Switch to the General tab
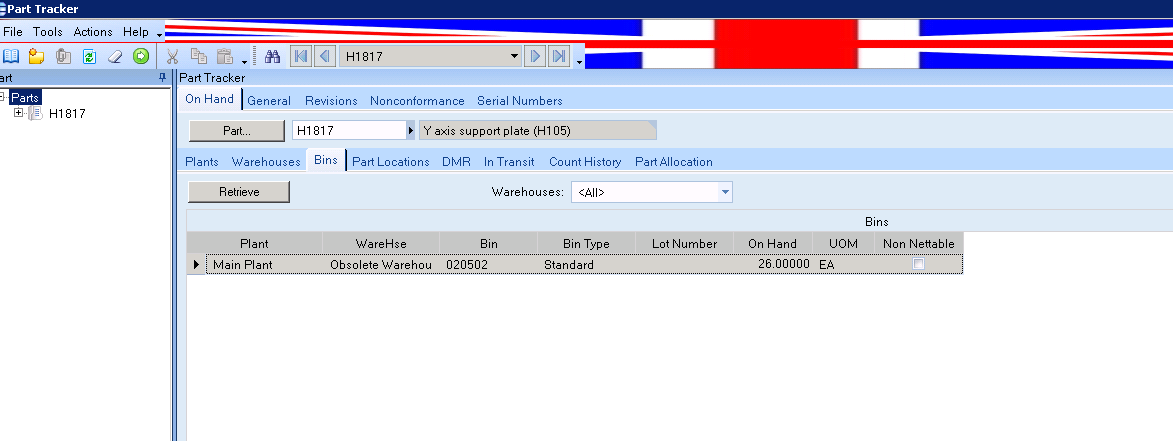This screenshot has height=441, width=1173. (x=269, y=101)
